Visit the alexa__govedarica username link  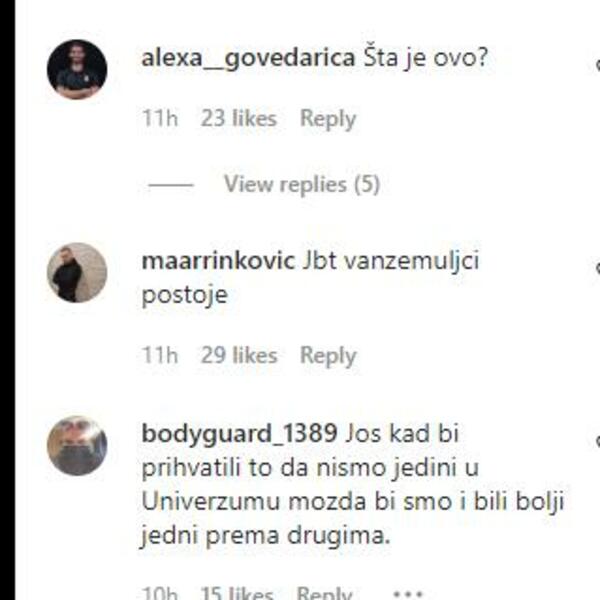point(248,59)
